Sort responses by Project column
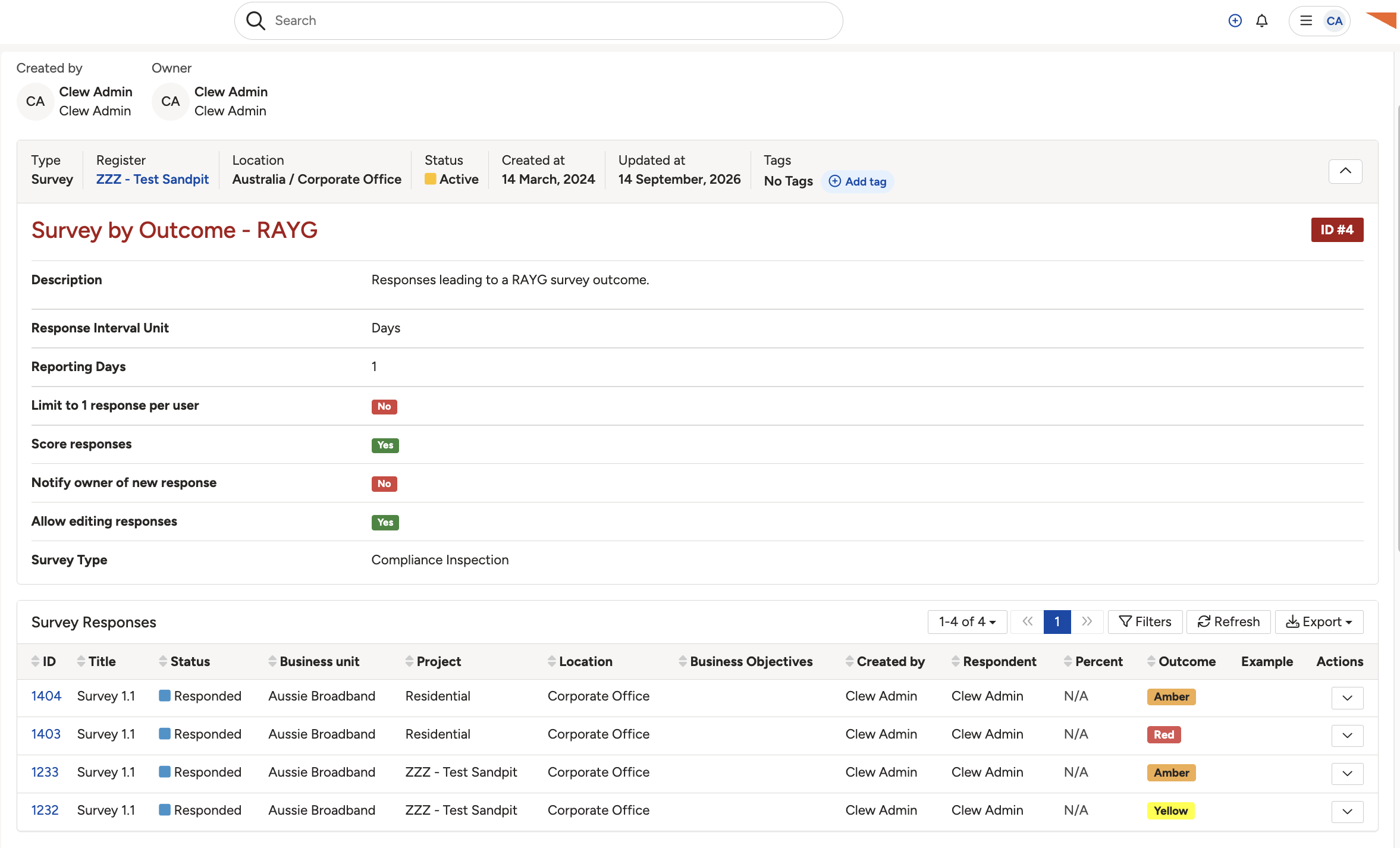The height and width of the screenshot is (848, 1400). coord(433,661)
